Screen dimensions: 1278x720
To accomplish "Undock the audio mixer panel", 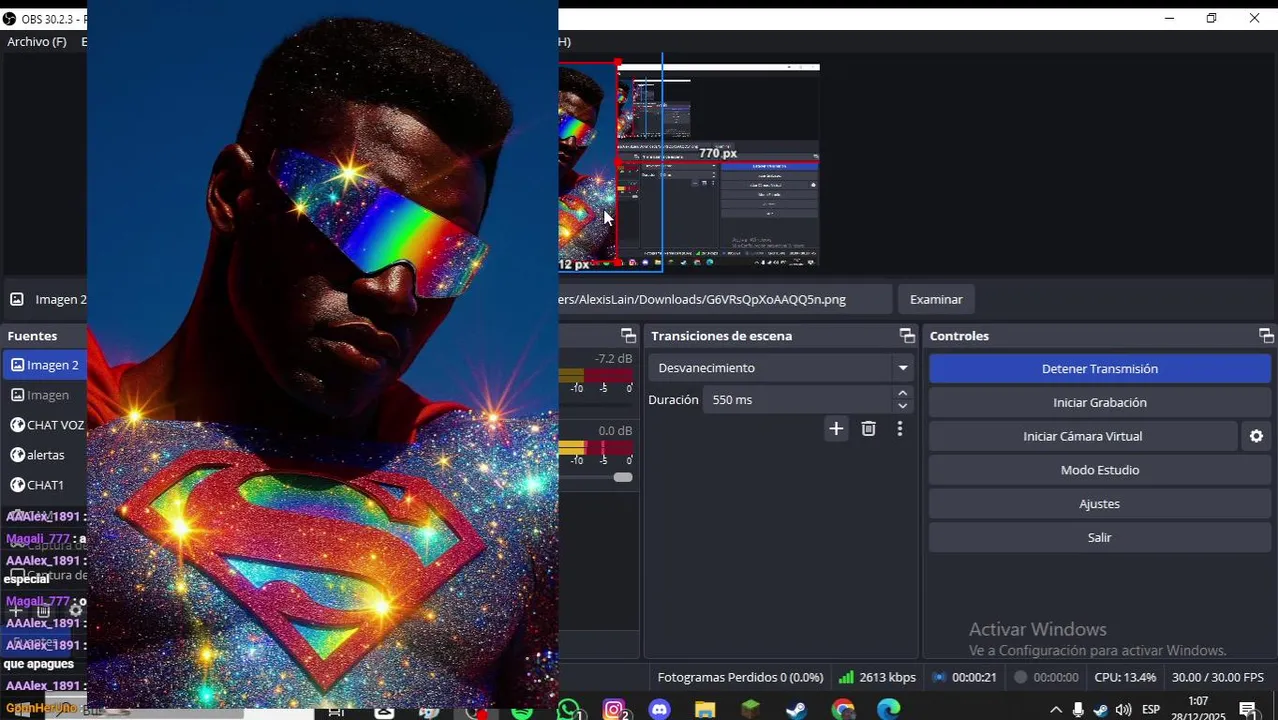I will tap(628, 336).
